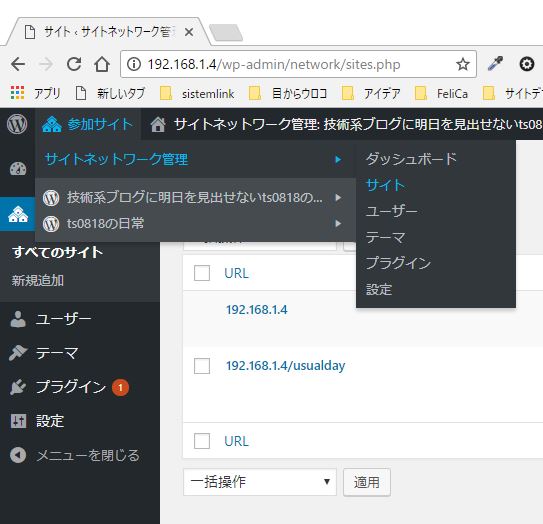Open a new browser tab button

point(226,33)
